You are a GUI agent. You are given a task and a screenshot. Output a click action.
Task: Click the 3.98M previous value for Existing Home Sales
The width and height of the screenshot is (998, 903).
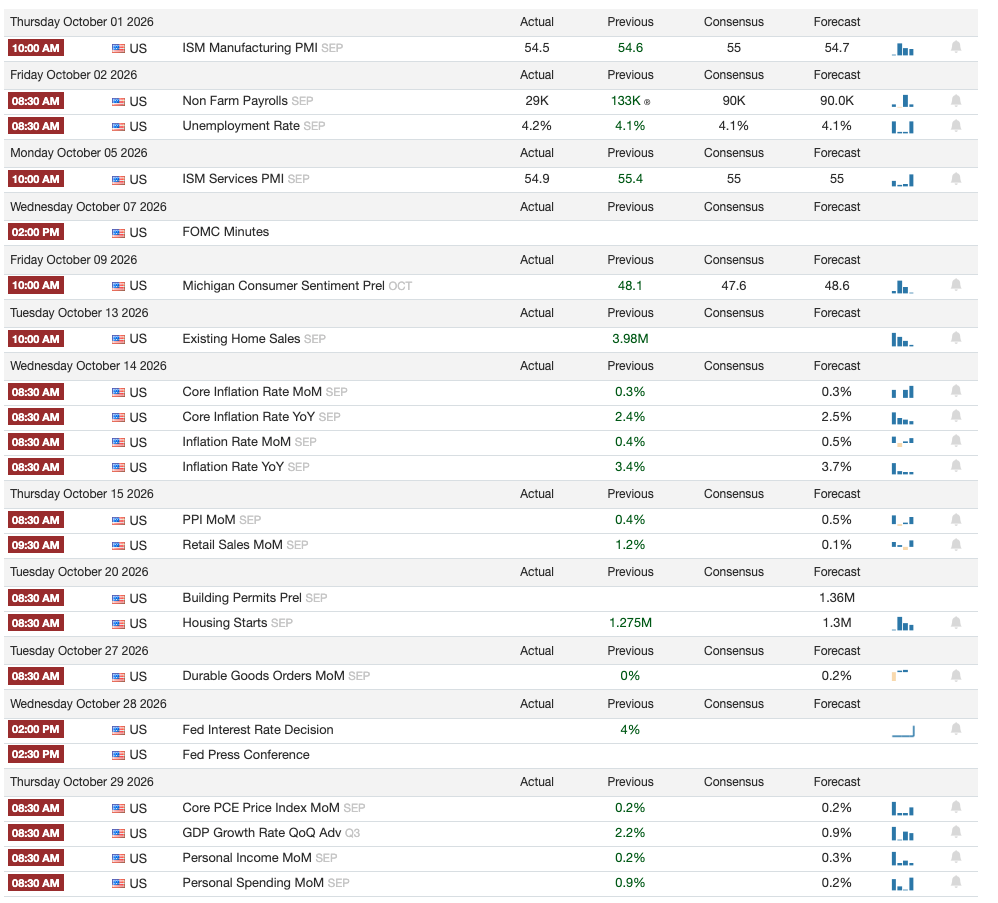point(630,339)
